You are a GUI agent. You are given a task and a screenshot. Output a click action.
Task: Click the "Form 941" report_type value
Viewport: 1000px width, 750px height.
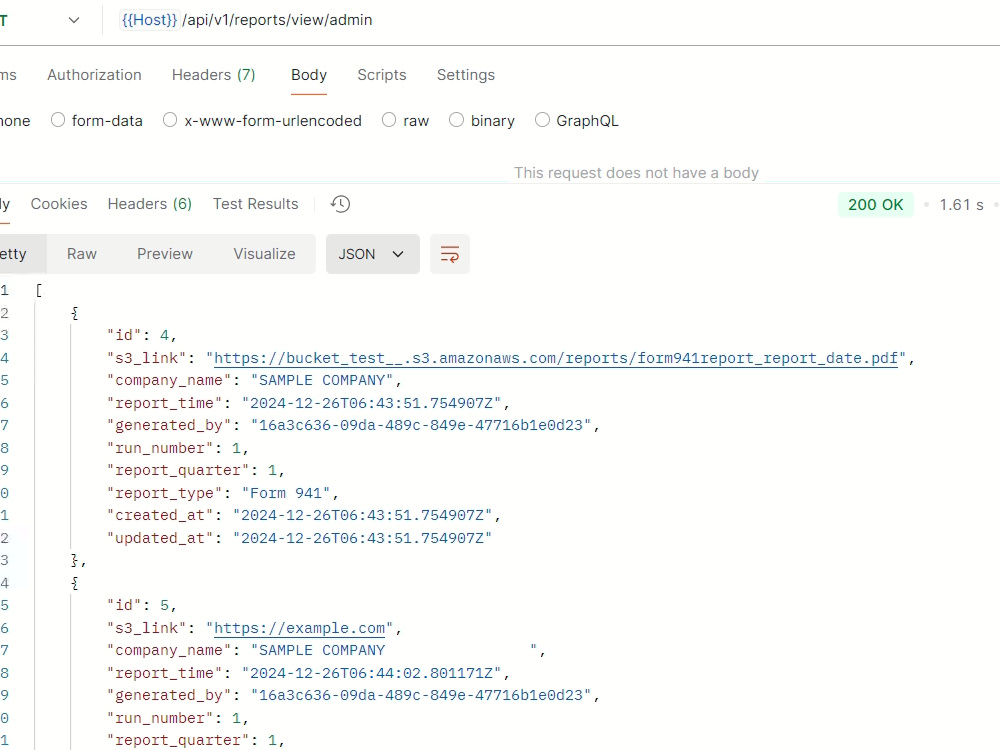pos(286,493)
